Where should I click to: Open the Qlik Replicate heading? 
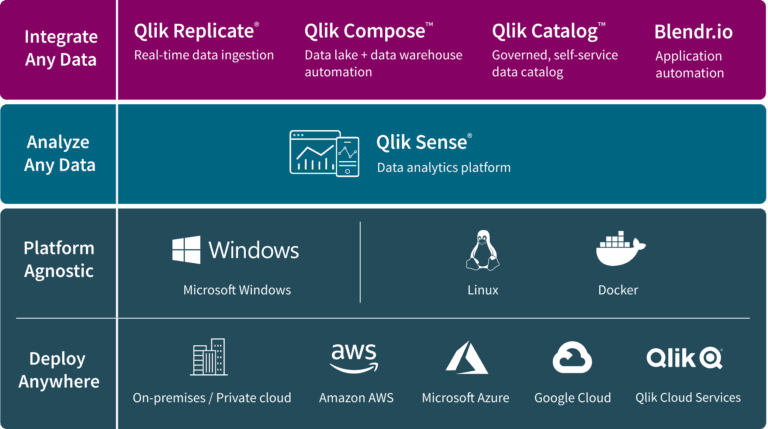196,31
